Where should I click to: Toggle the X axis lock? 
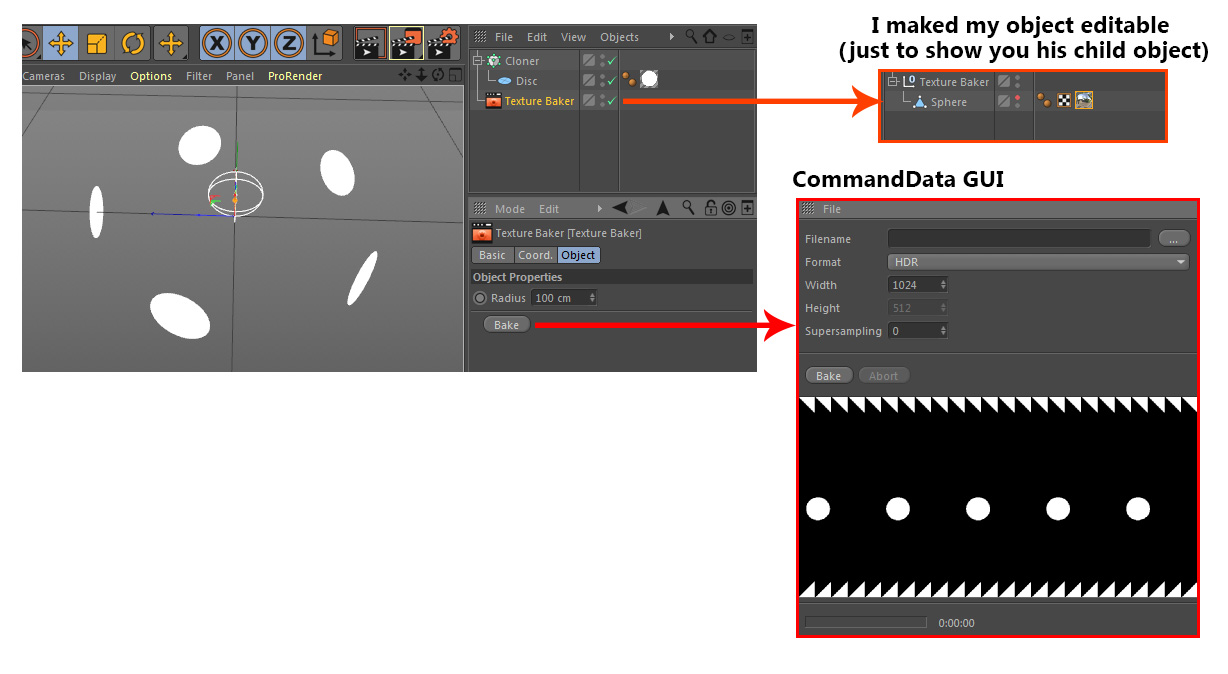click(218, 43)
